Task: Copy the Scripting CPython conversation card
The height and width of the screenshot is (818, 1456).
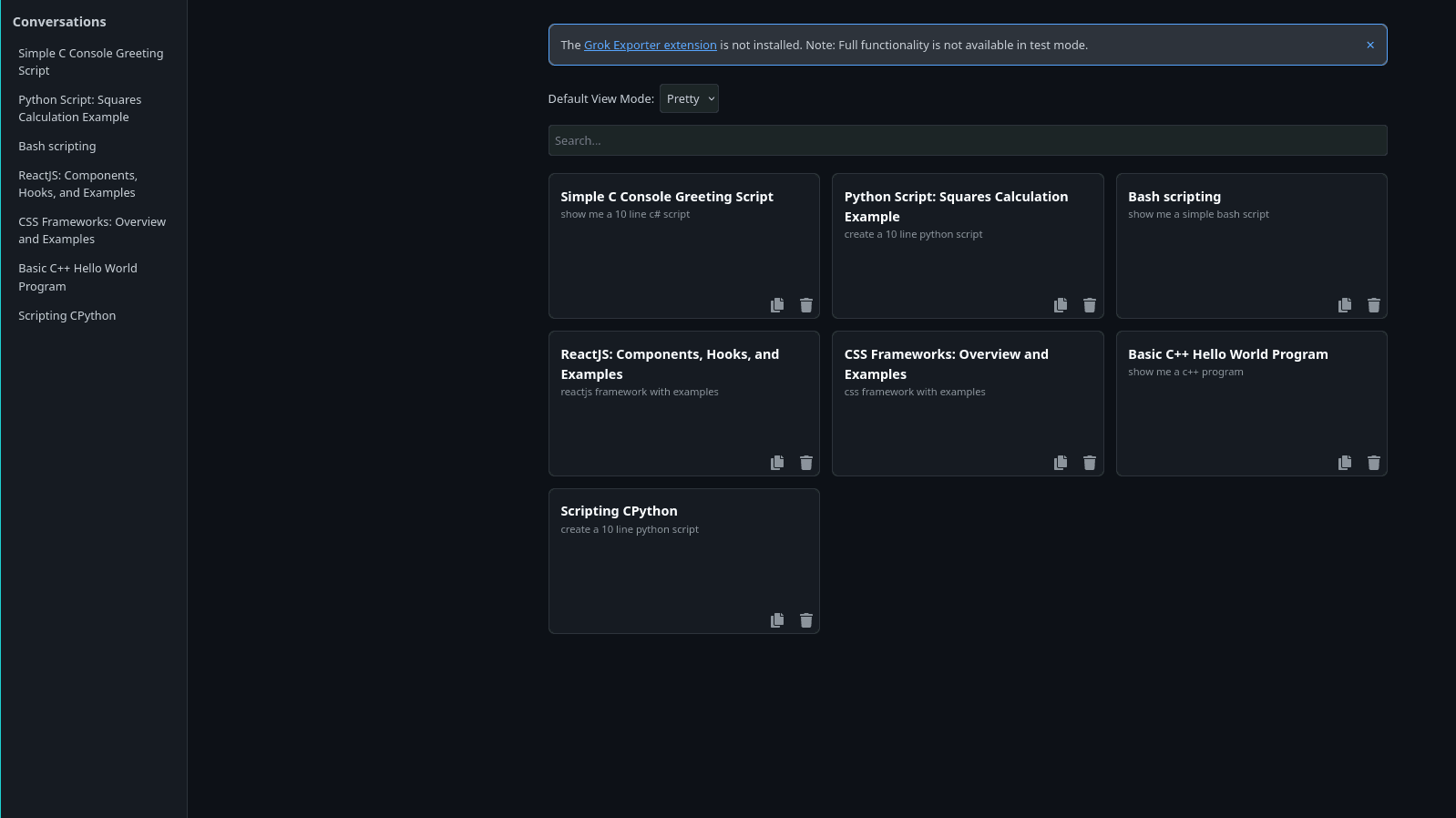Action: point(776,620)
